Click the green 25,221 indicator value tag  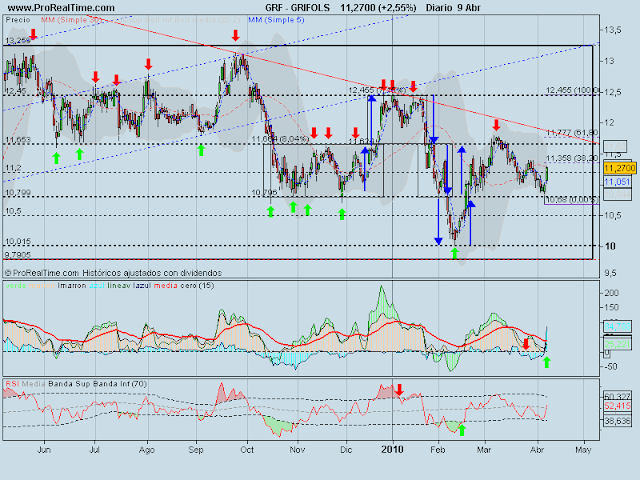coord(617,344)
